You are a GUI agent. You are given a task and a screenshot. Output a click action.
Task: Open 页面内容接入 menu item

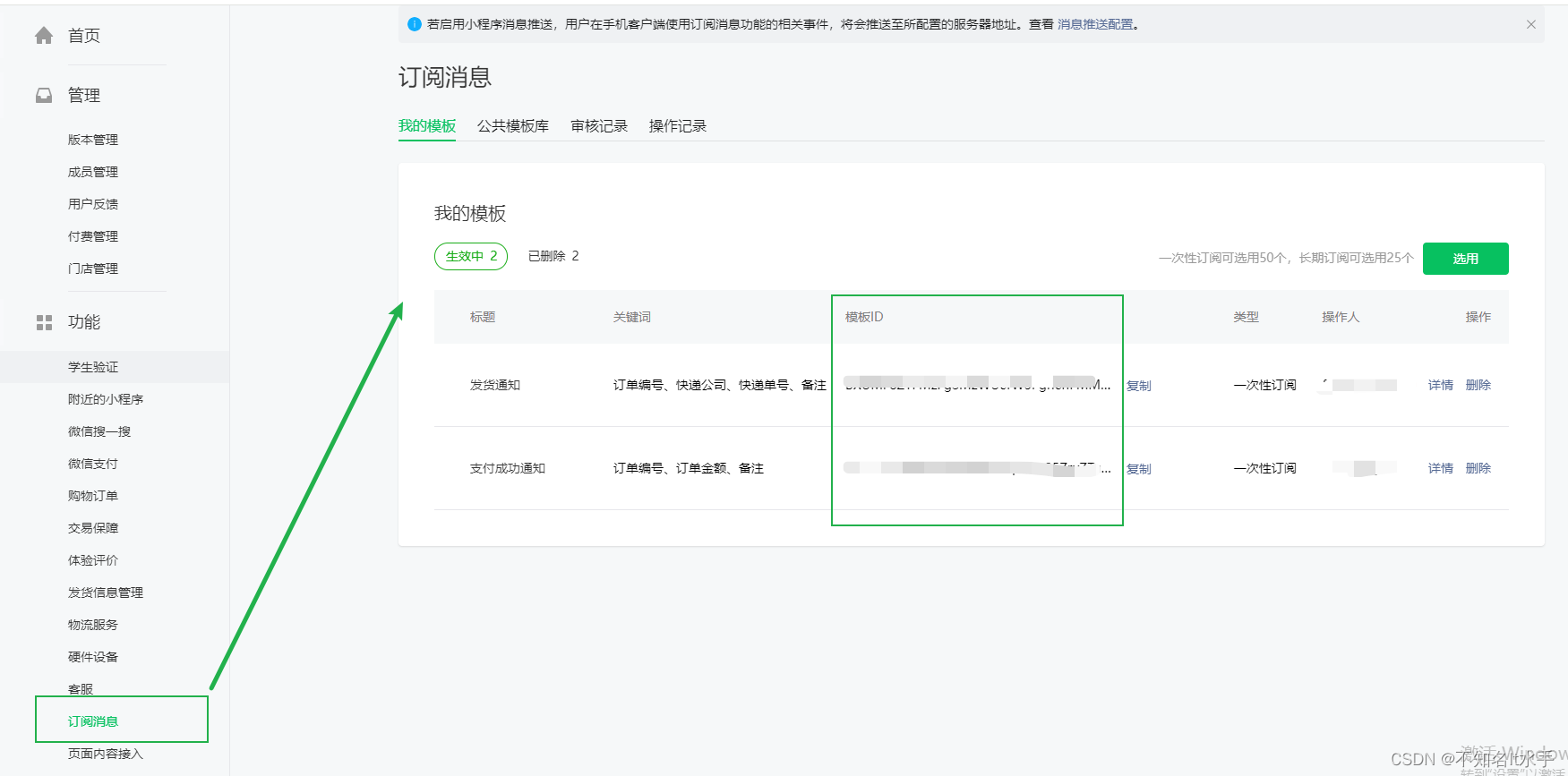[106, 754]
